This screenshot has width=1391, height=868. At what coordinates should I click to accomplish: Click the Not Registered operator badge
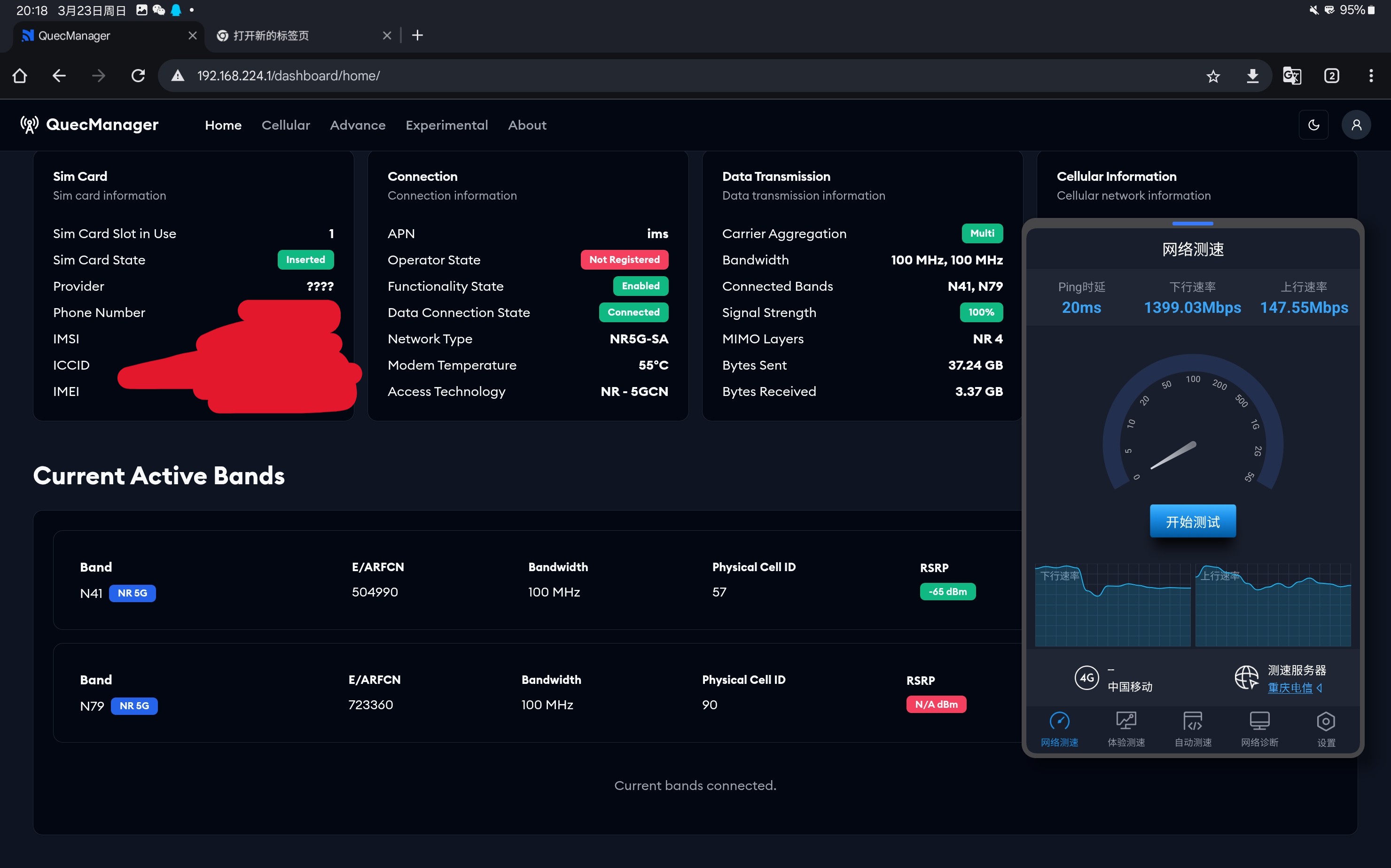pos(624,259)
